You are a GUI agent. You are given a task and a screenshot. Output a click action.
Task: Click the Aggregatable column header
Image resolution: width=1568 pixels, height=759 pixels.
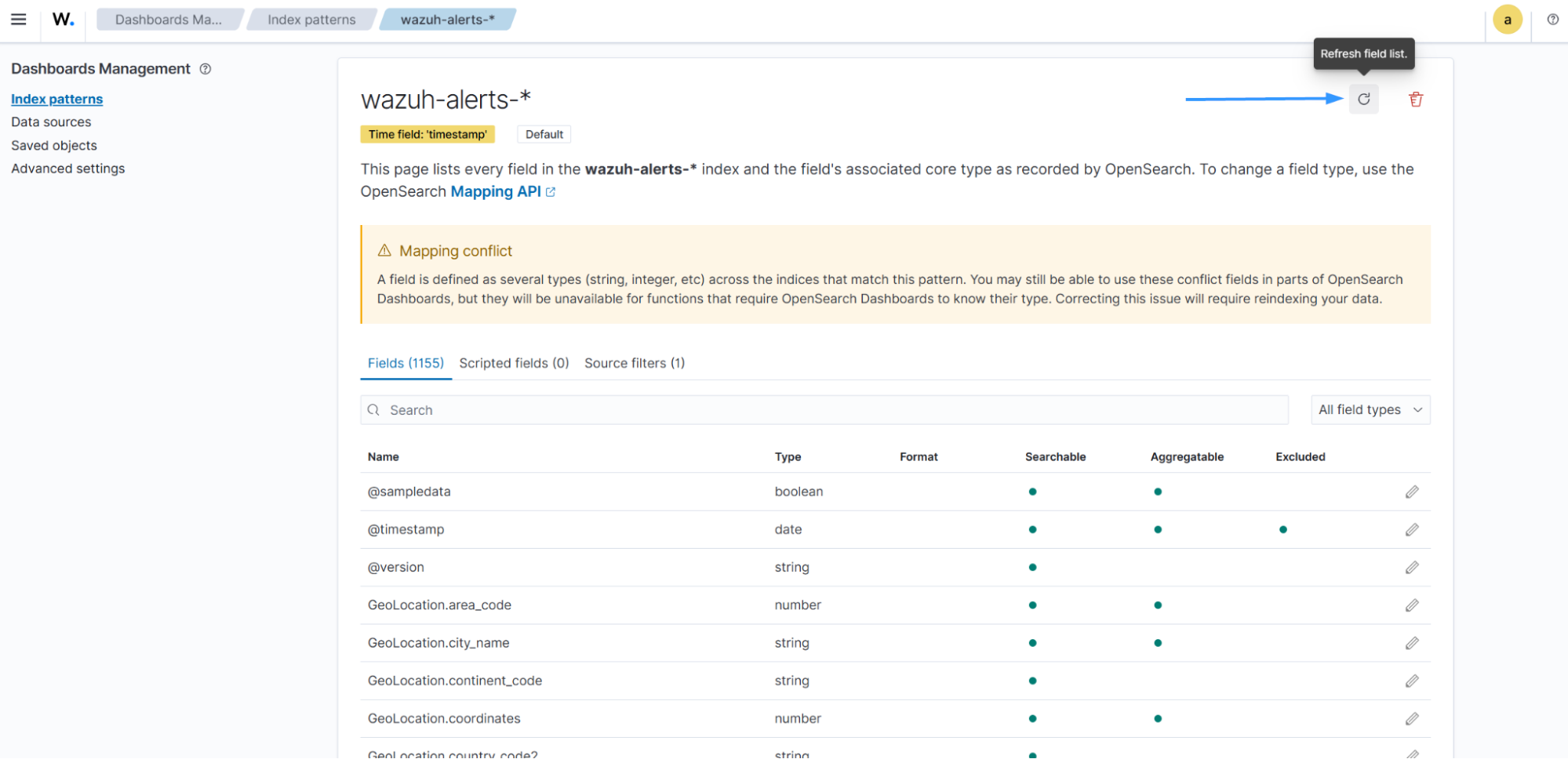tap(1186, 457)
